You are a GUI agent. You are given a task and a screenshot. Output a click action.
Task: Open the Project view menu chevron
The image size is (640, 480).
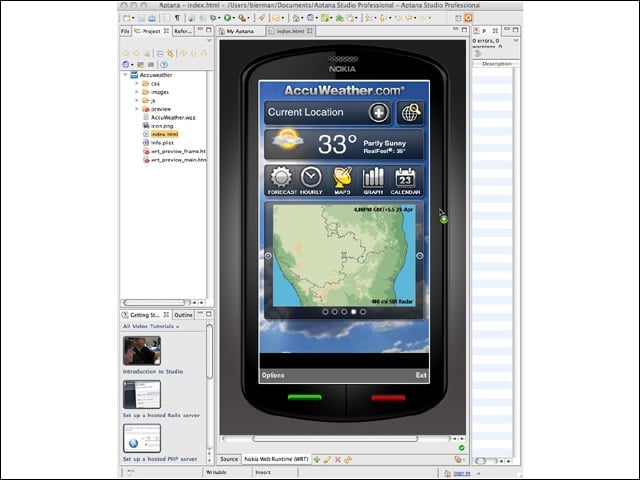209,41
